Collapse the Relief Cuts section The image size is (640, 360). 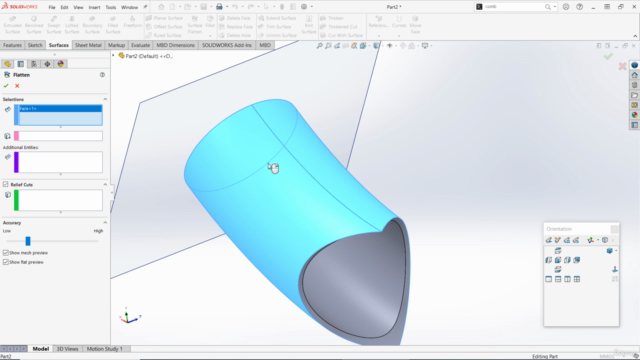[105, 184]
